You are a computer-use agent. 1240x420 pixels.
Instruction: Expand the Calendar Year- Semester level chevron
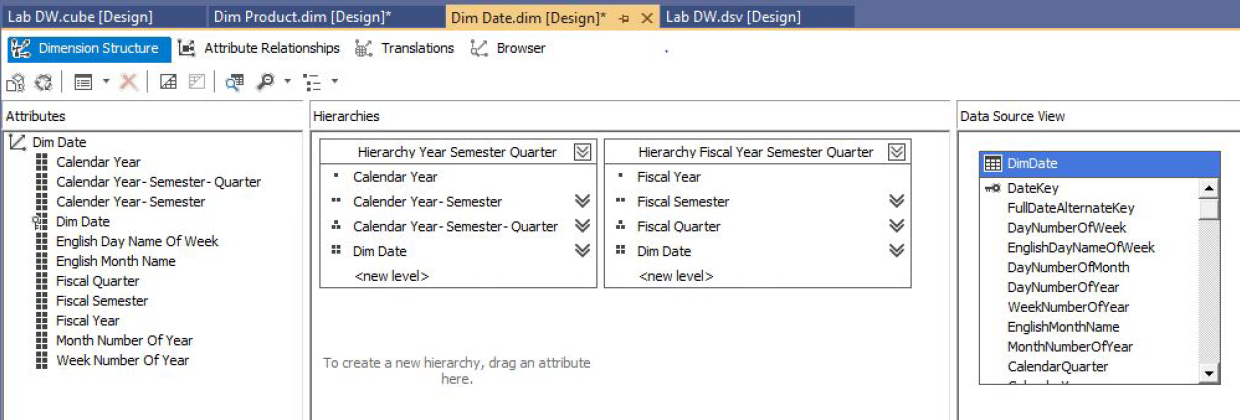tap(583, 202)
